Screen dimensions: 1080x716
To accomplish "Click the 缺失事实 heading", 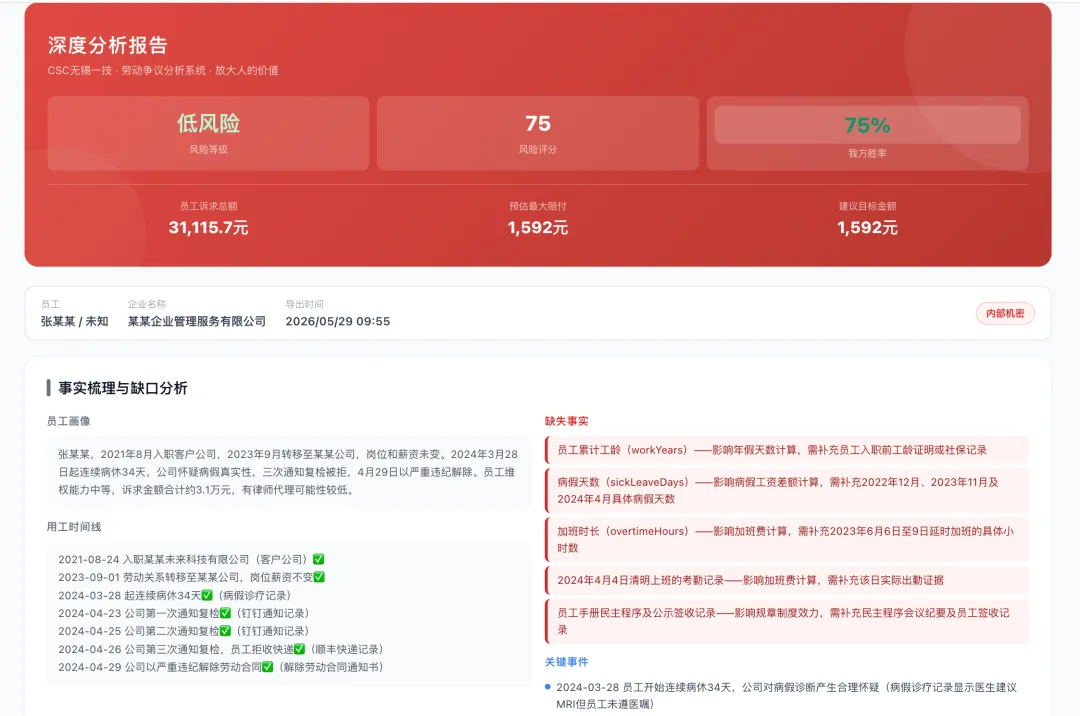I will (x=566, y=421).
